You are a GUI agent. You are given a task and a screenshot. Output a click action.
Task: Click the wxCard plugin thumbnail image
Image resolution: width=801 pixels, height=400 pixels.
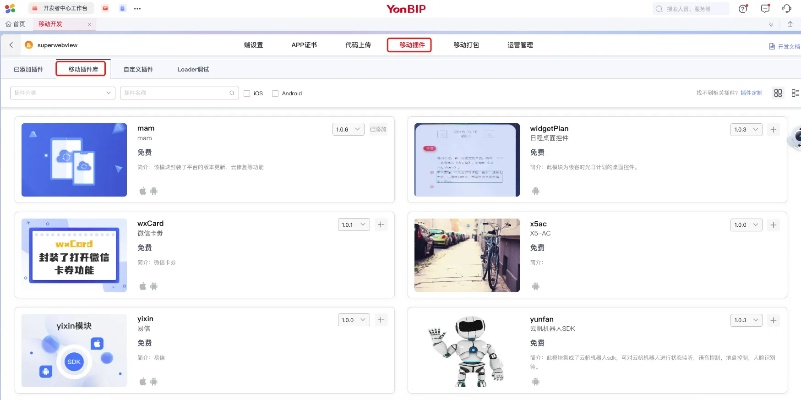click(x=75, y=254)
